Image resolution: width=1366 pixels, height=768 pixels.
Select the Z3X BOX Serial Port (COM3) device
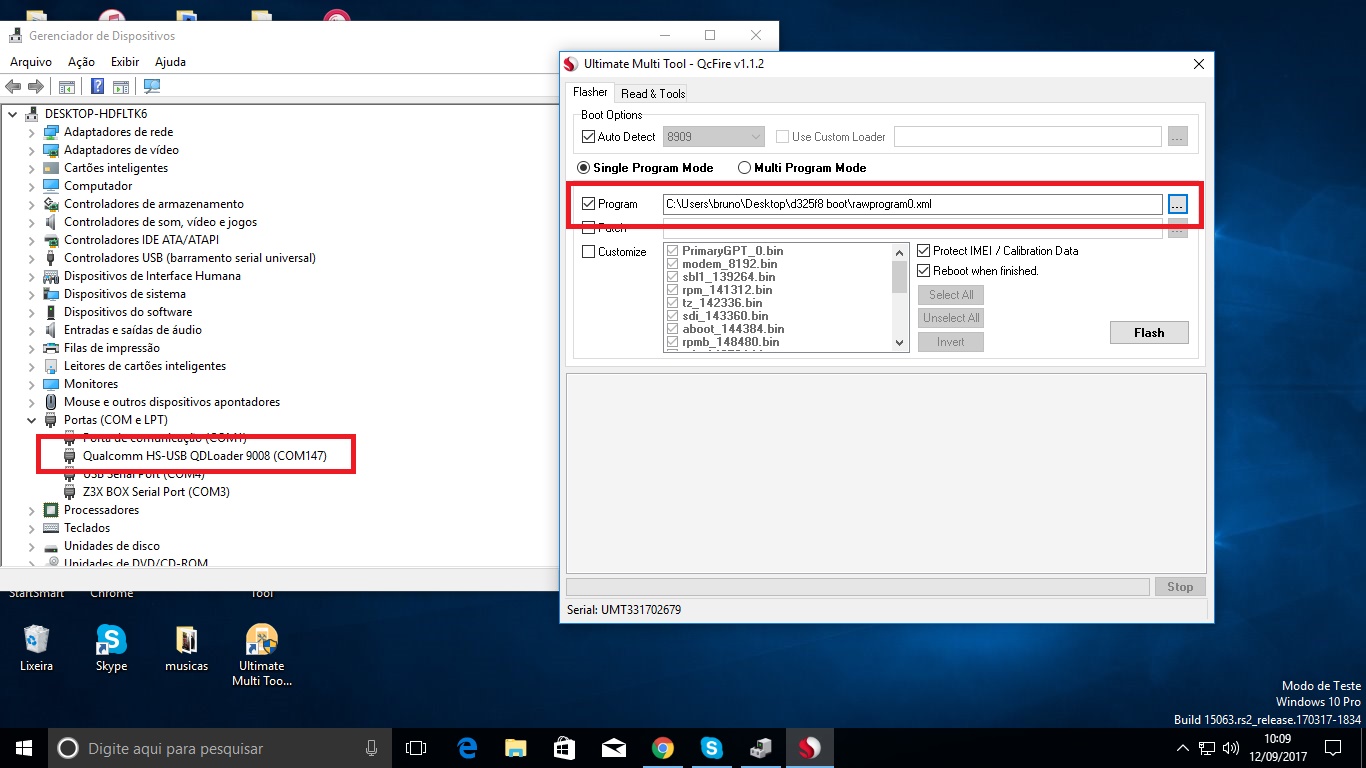(156, 492)
